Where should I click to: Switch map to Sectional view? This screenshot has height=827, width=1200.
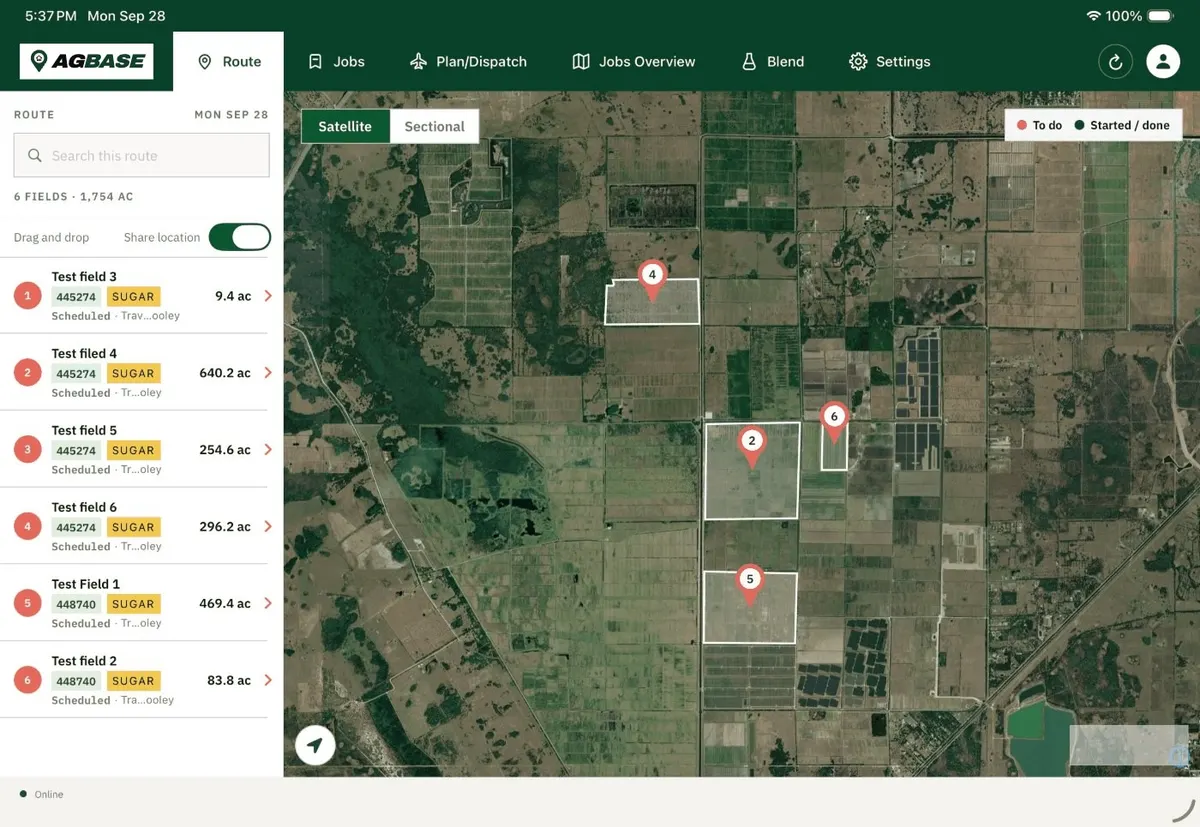[x=434, y=126]
